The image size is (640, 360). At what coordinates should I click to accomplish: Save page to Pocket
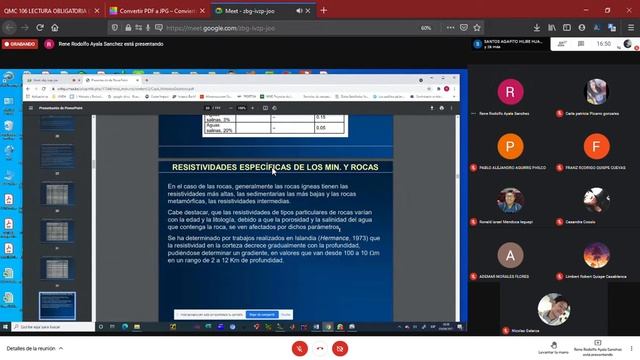click(x=464, y=28)
